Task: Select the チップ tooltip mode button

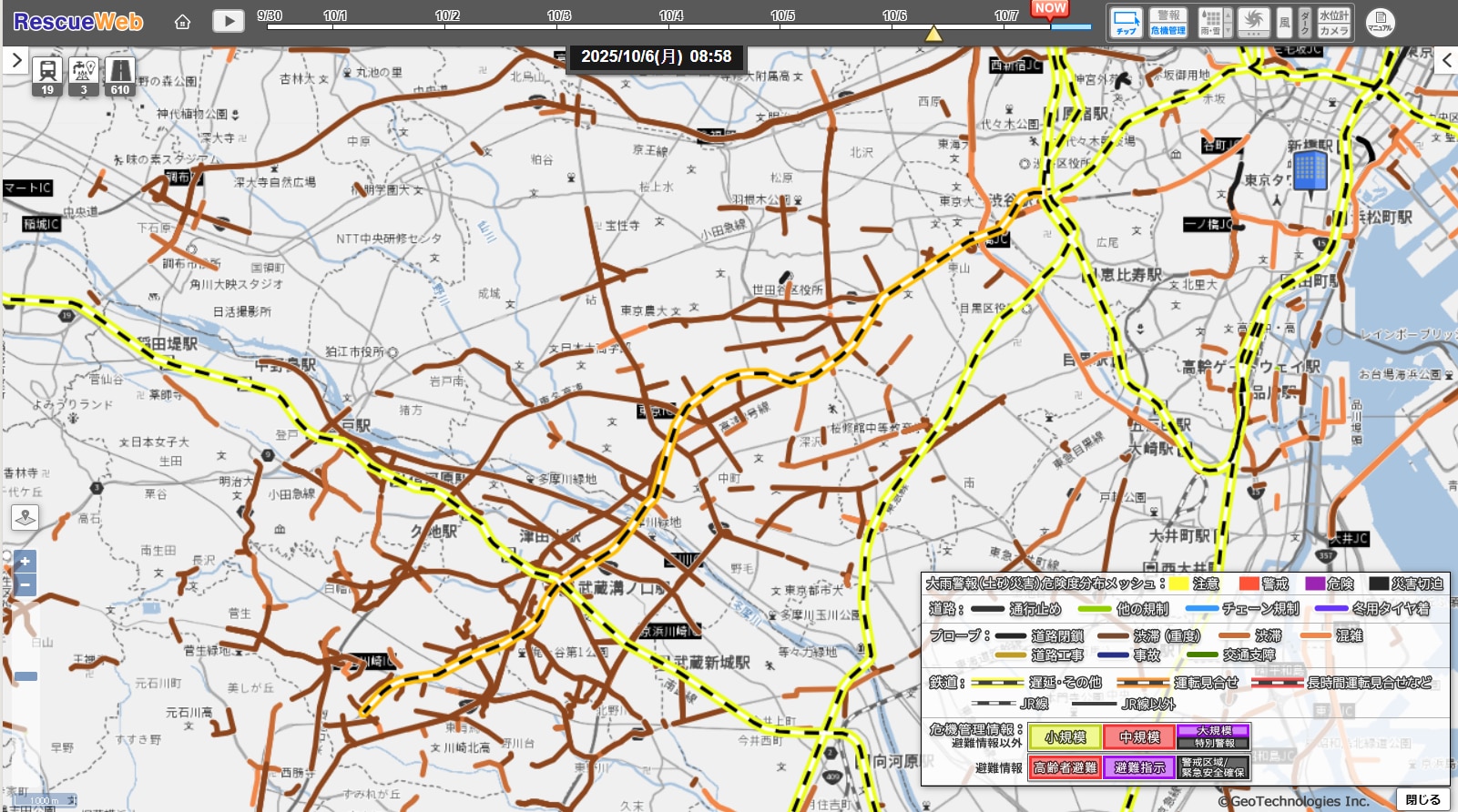Action: (1126, 22)
